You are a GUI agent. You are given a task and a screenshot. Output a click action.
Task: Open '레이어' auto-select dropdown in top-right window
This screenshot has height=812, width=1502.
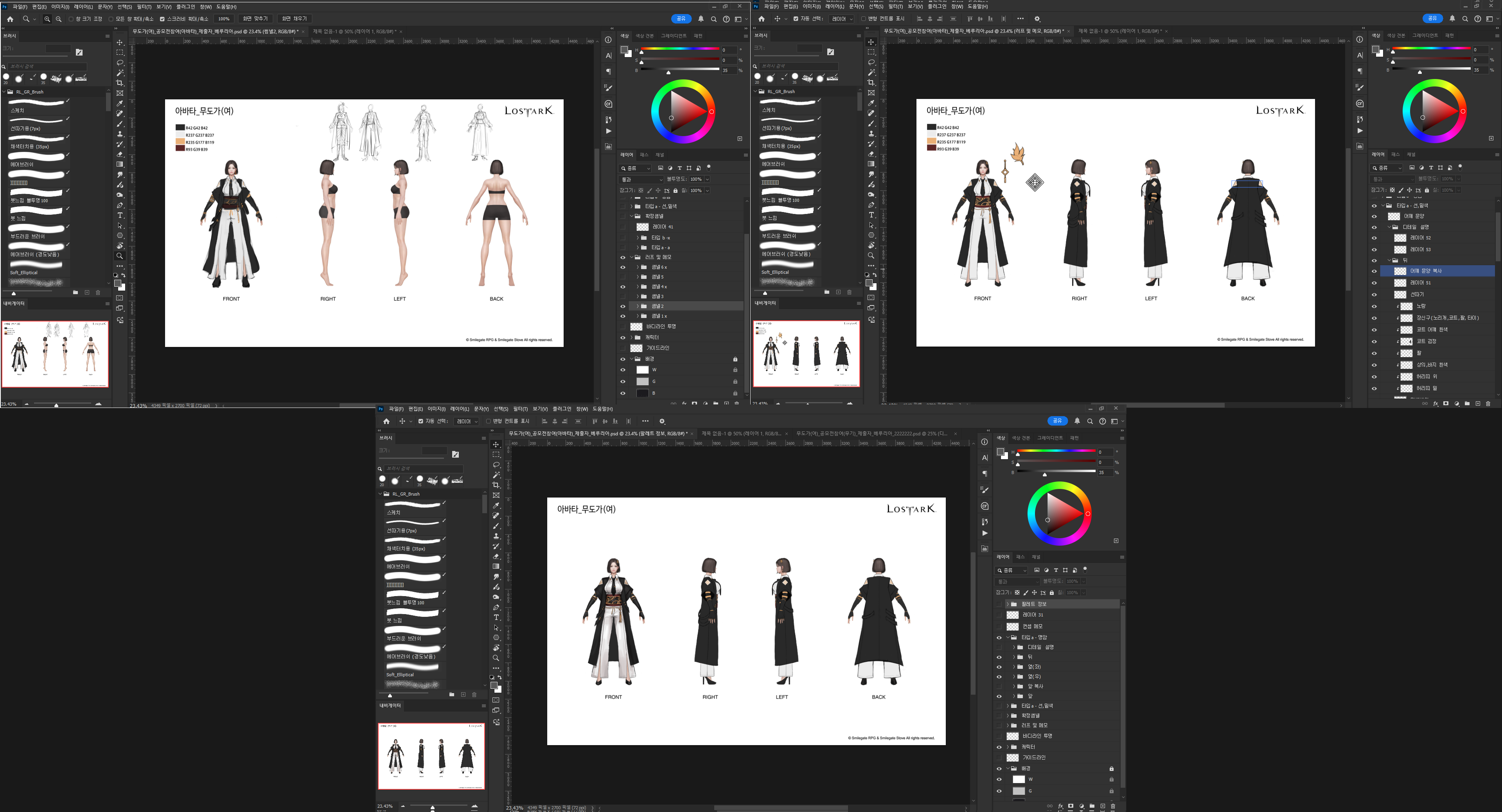[x=841, y=19]
